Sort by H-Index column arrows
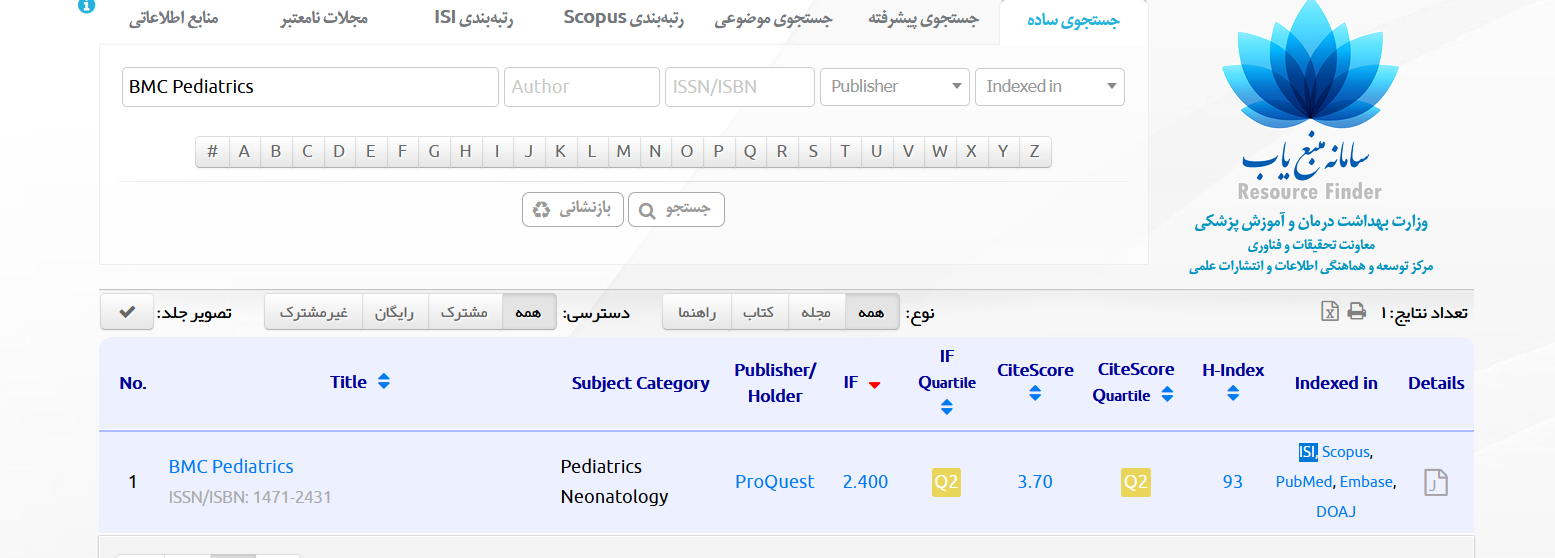Image resolution: width=1555 pixels, height=558 pixels. (1233, 394)
